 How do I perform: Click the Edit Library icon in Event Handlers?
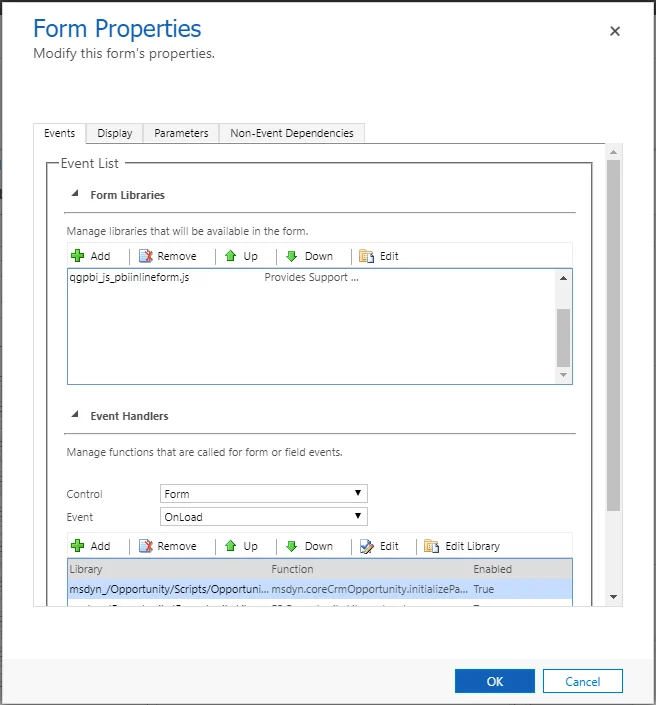[x=432, y=546]
